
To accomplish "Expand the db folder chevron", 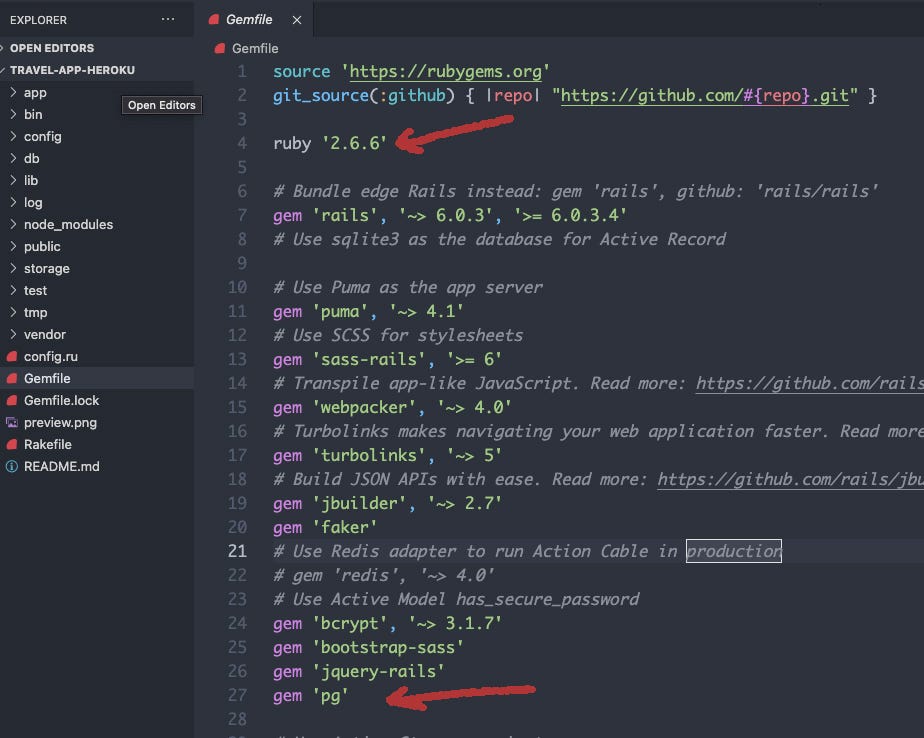I will [13, 159].
